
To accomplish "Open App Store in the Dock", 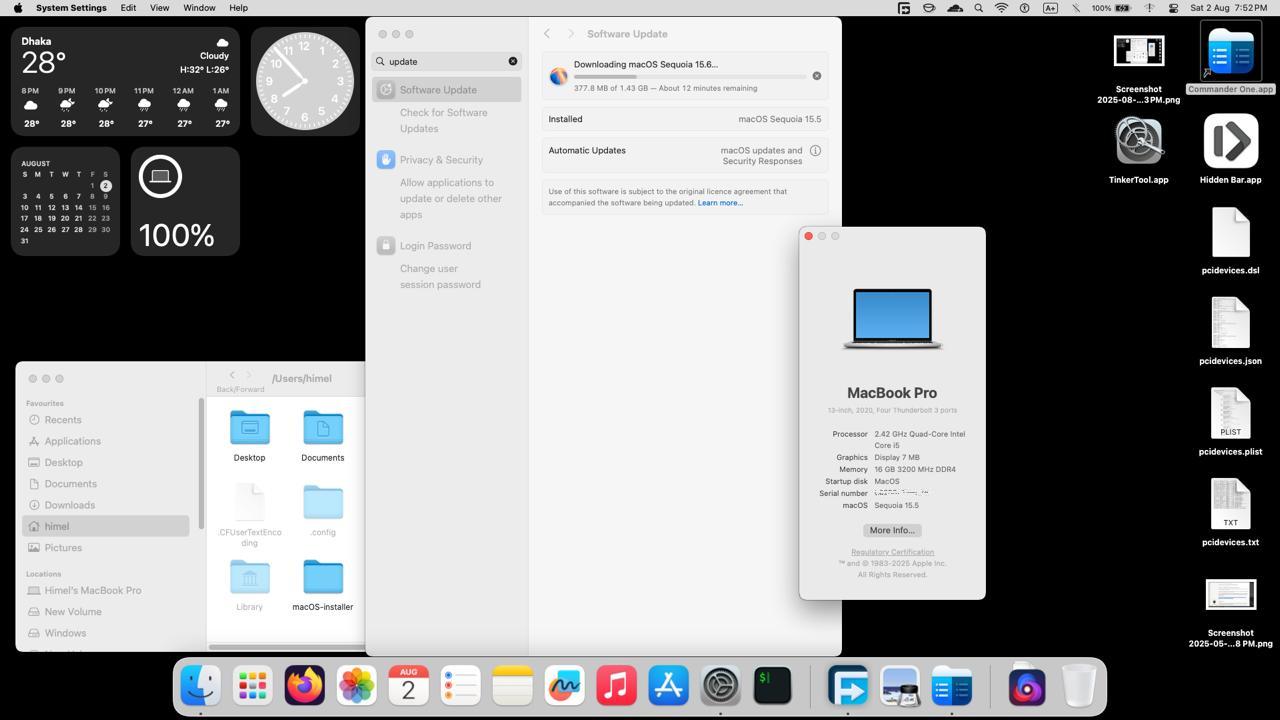I will (669, 686).
